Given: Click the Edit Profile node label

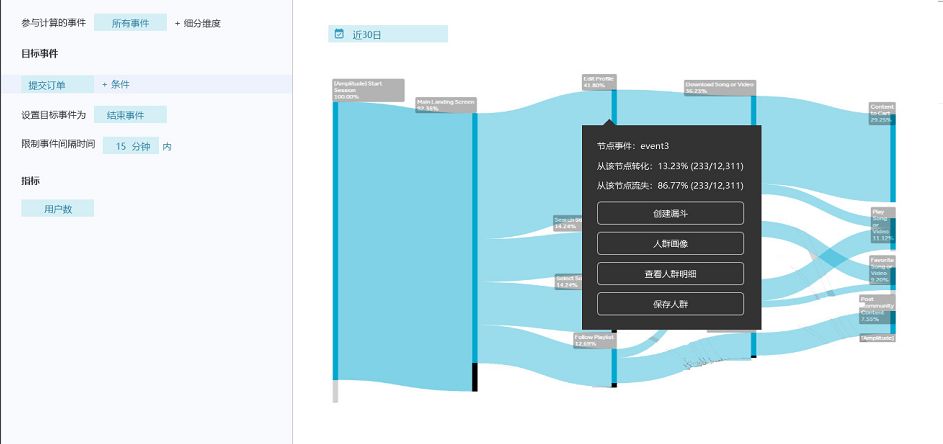Looking at the screenshot, I should pos(598,81).
